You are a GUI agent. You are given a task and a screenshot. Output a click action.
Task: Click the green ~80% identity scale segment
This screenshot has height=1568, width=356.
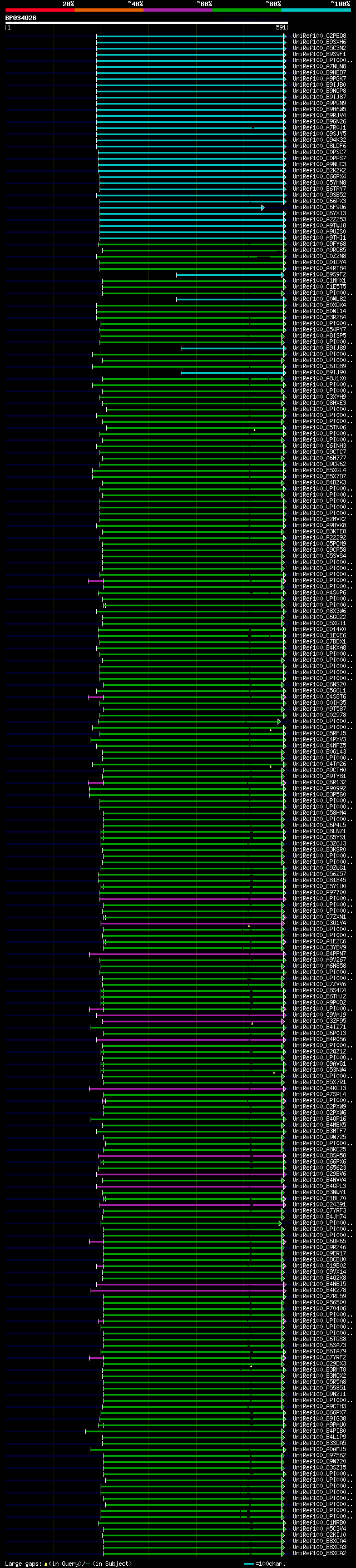247,10
